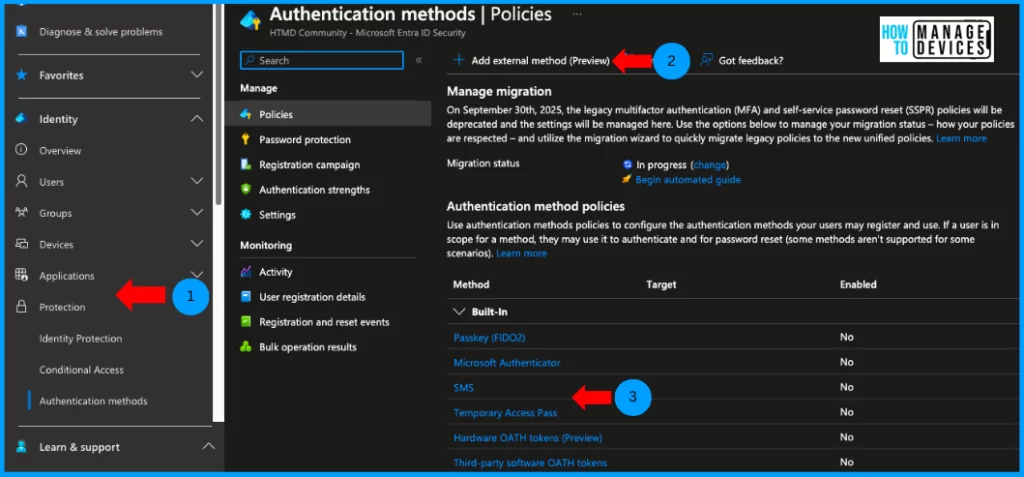Open Conditional Access in sidebar
1024x477 pixels.
tap(81, 370)
